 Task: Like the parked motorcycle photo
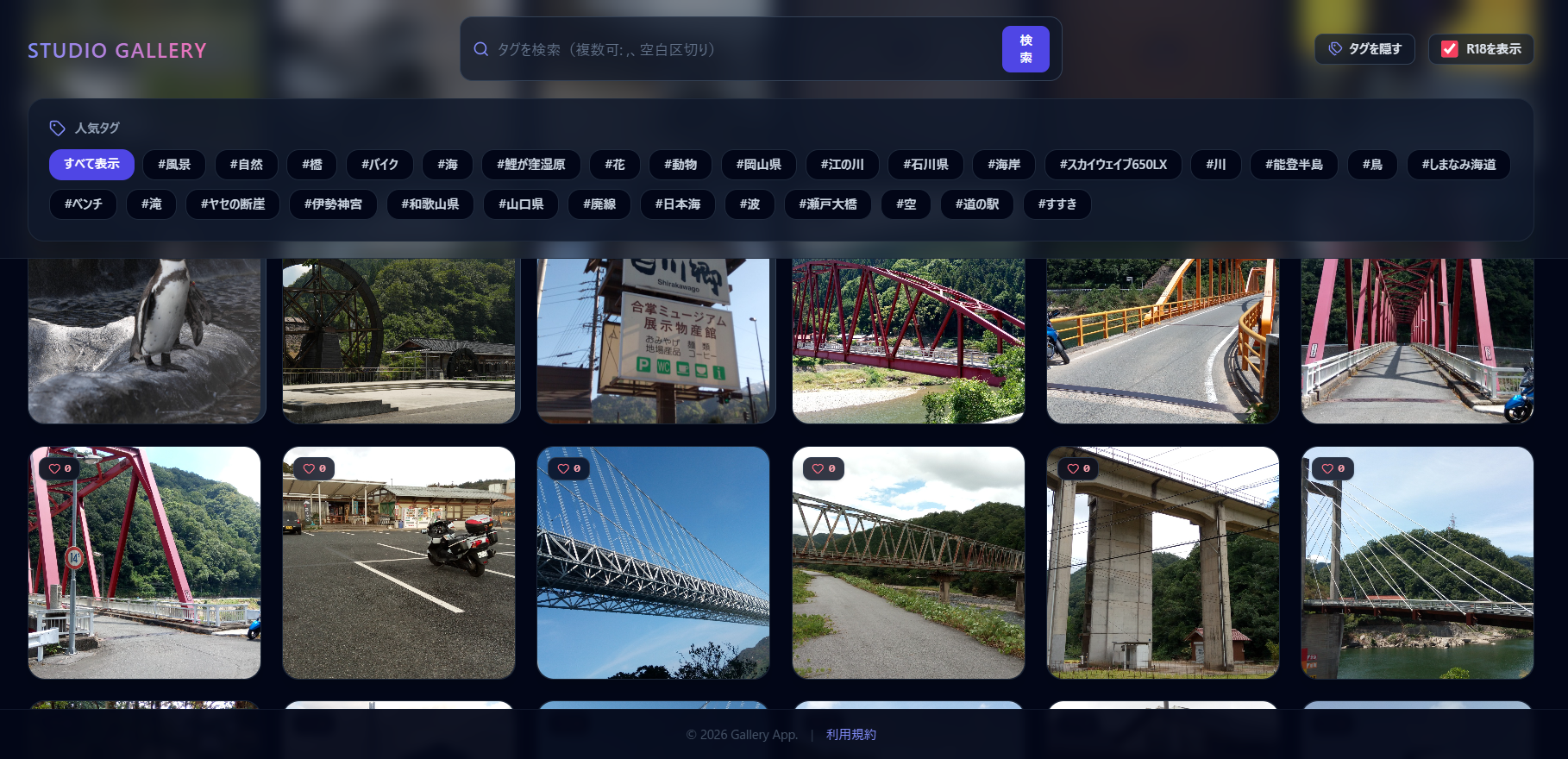click(314, 468)
